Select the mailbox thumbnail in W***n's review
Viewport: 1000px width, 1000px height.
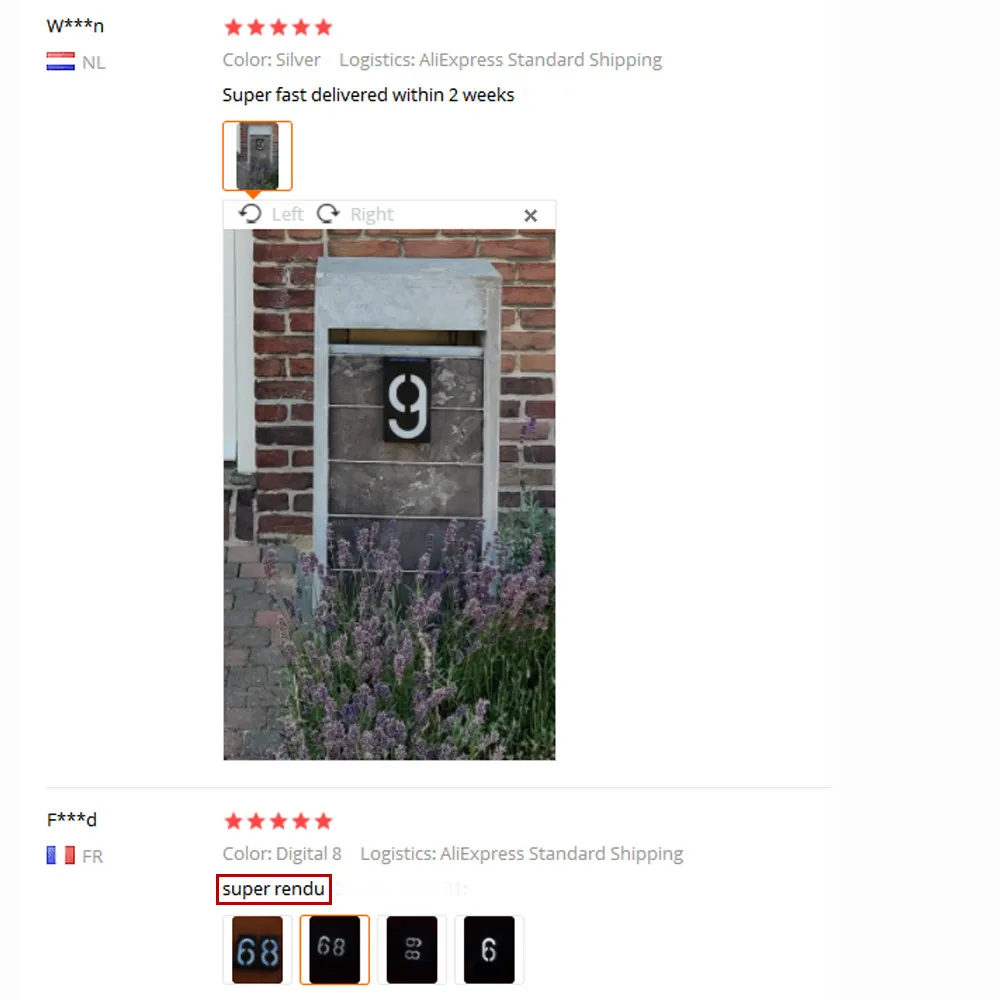pos(258,156)
